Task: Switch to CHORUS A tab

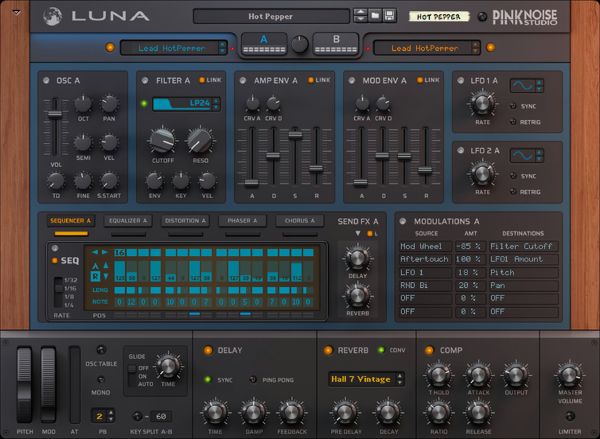Action: pos(300,221)
